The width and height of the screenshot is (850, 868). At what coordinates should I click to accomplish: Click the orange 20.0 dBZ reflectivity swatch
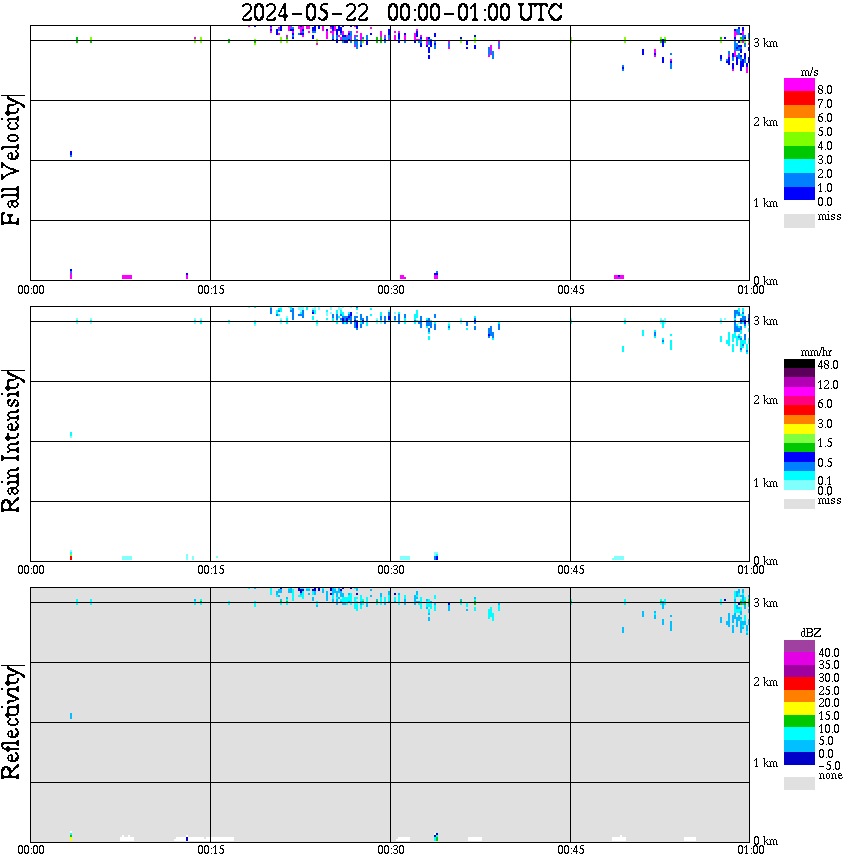799,696
